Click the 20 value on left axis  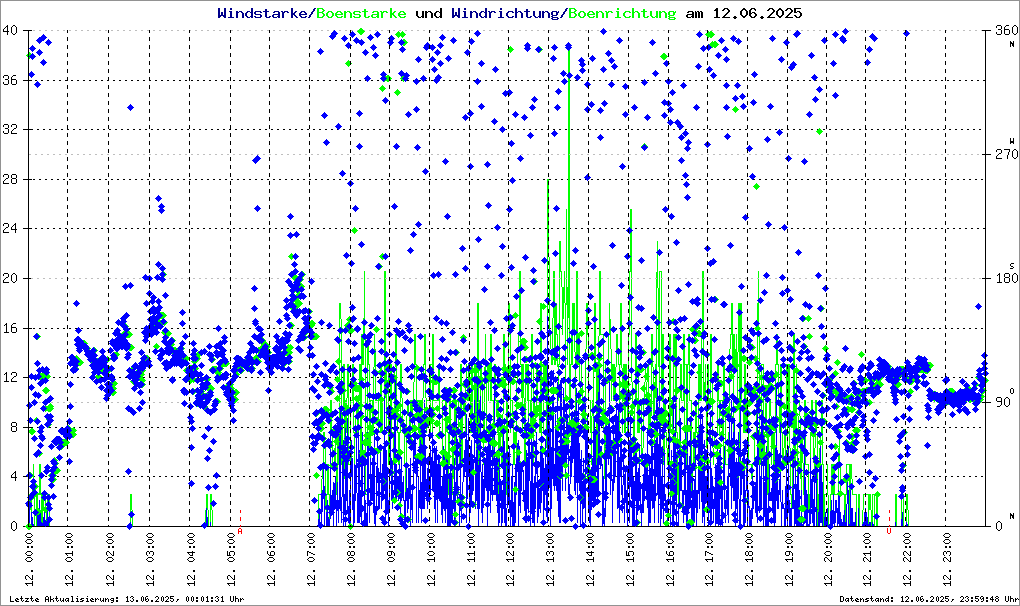pyautogui.click(x=10, y=279)
